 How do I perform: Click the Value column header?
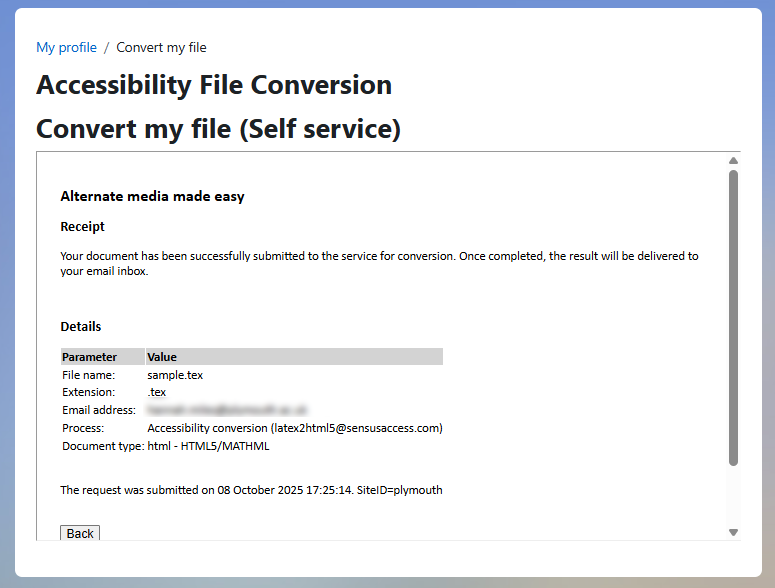pos(162,357)
